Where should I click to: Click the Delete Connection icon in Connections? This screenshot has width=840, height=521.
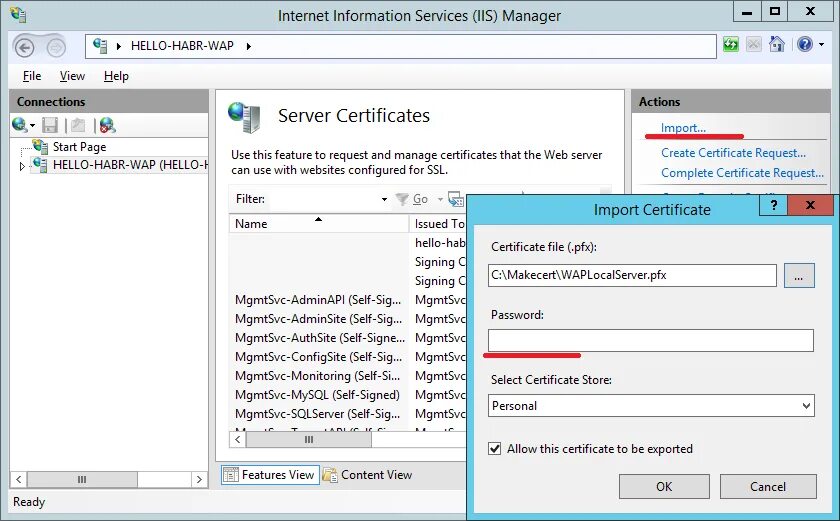tap(107, 125)
